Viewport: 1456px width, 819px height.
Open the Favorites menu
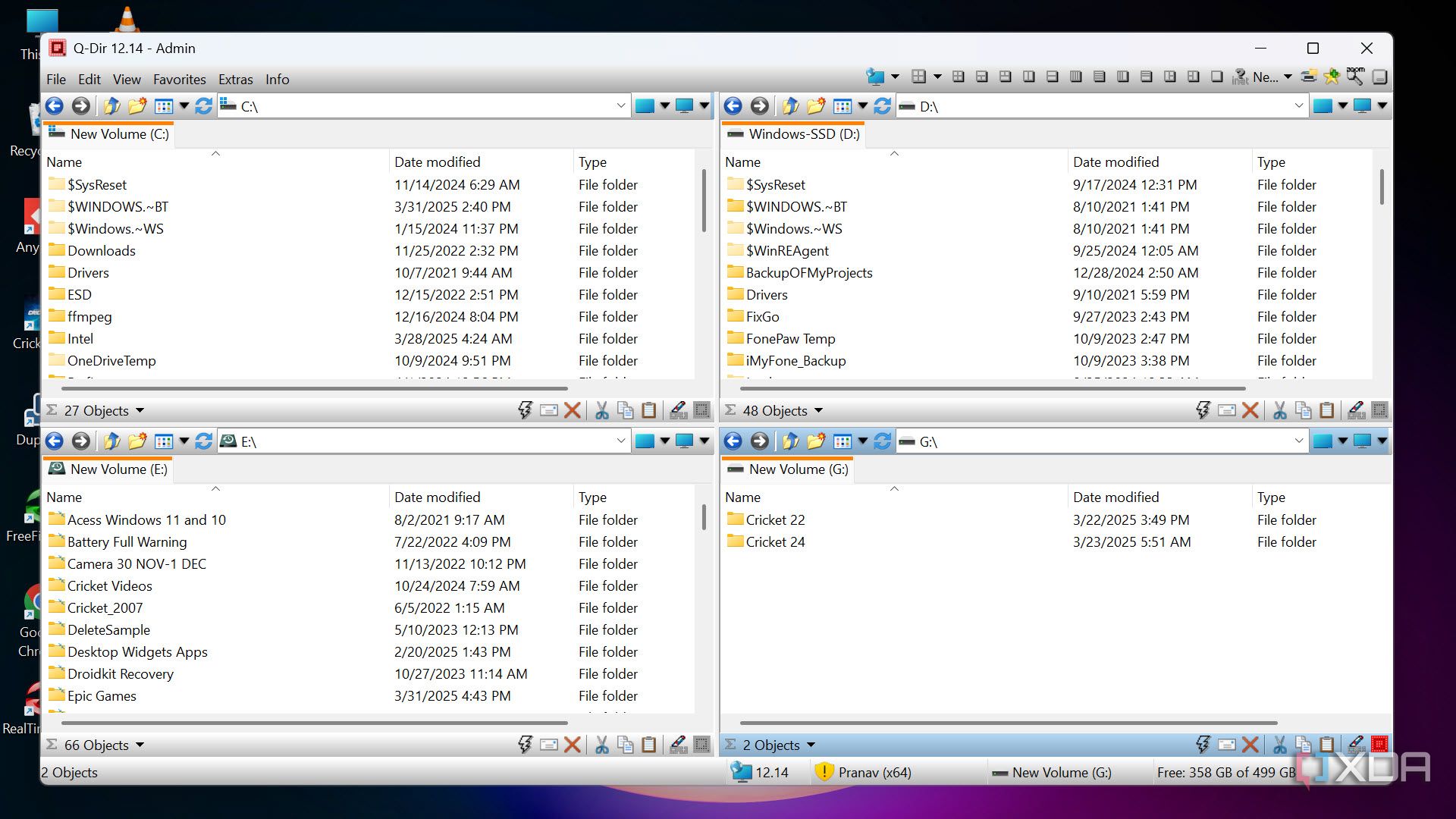[x=179, y=80]
